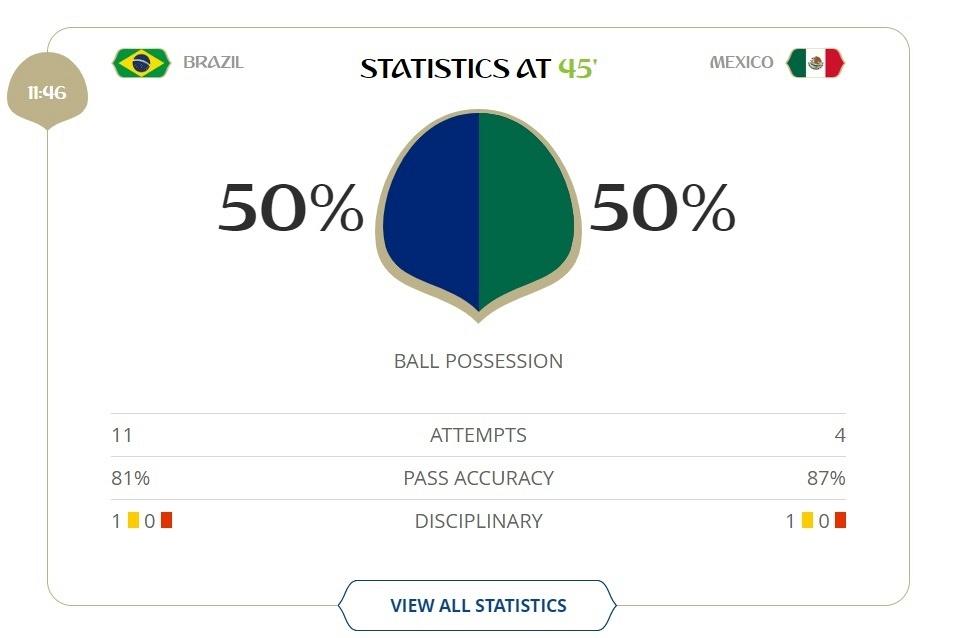Click Brazil's yellow card icon

coord(133,520)
